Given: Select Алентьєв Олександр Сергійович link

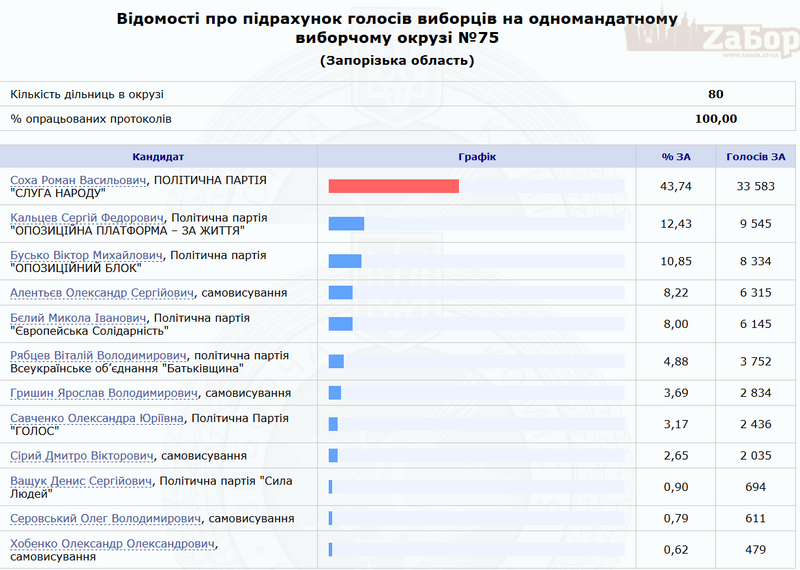Looking at the screenshot, I should tap(102, 293).
